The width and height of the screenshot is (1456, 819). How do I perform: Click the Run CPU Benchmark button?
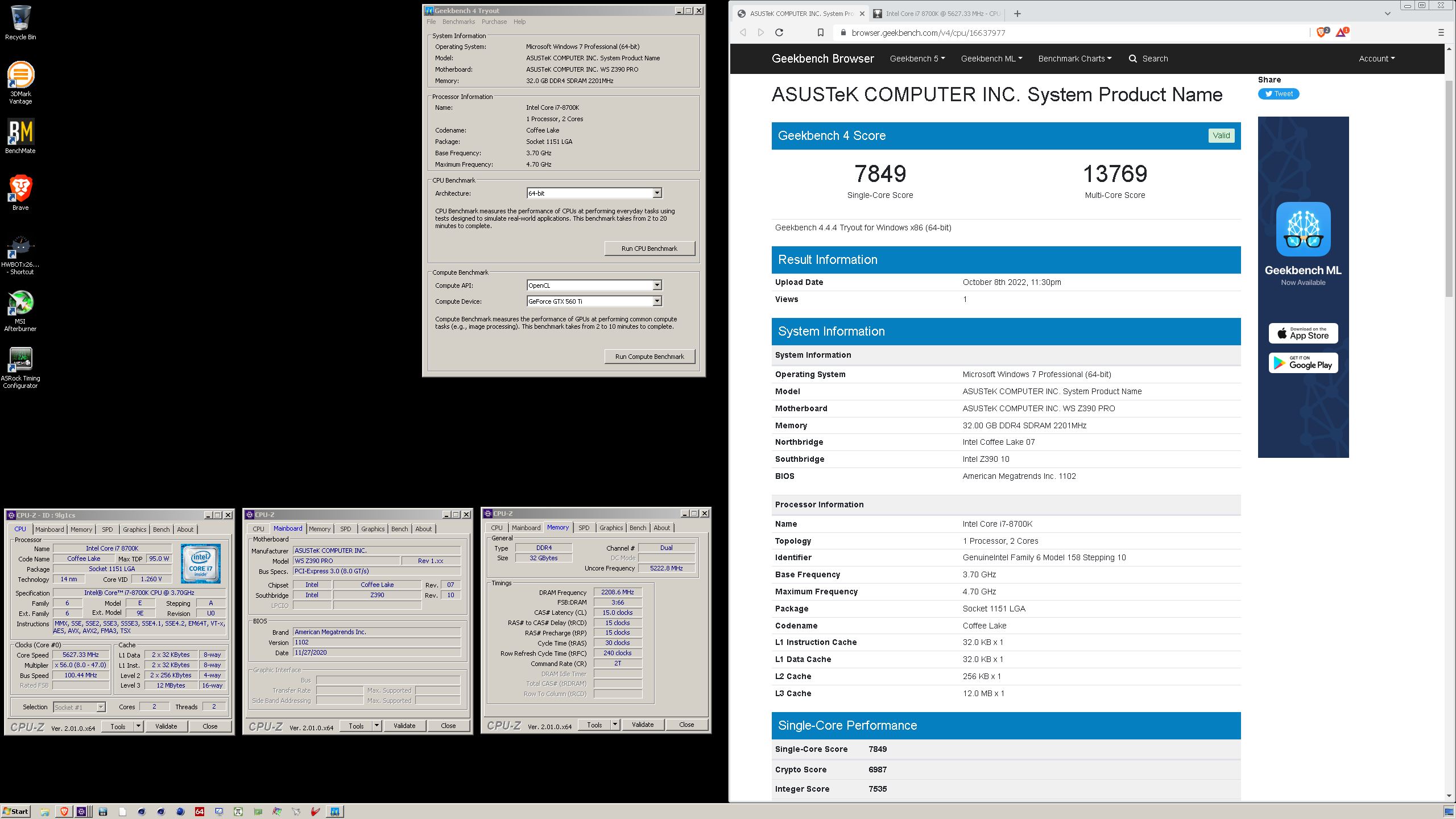pyautogui.click(x=650, y=249)
